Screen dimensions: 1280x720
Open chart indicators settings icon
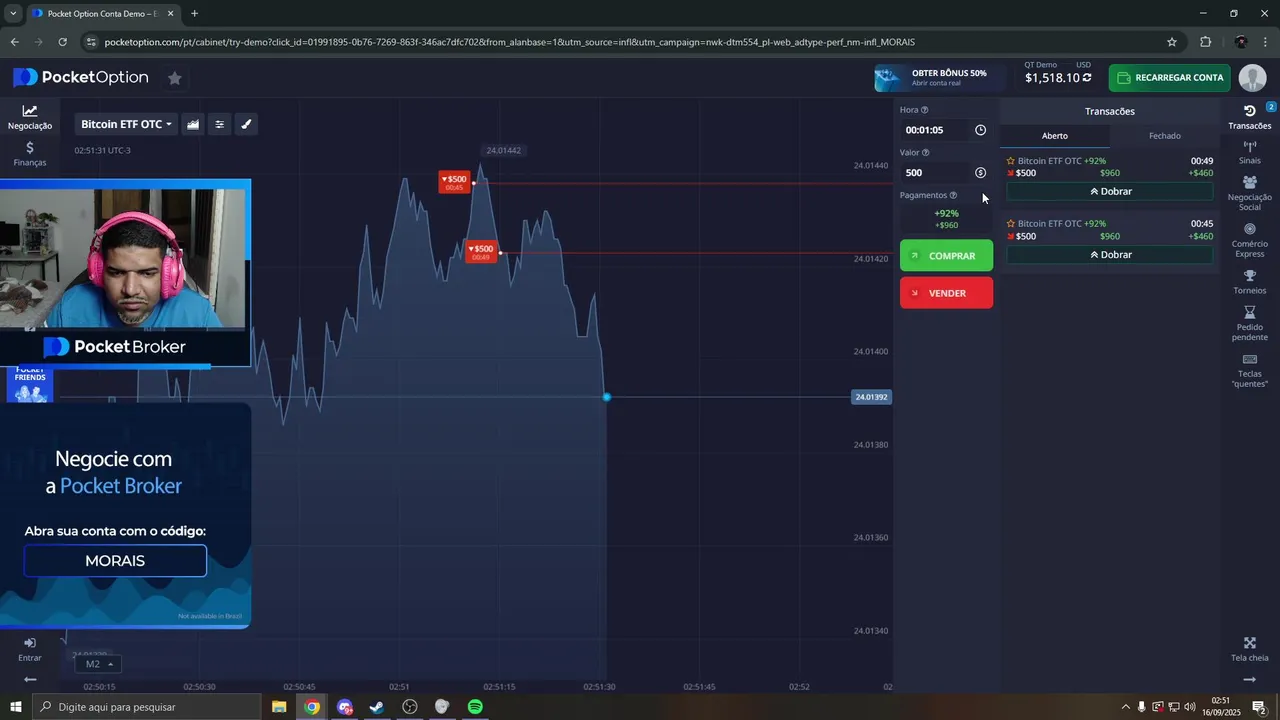220,124
